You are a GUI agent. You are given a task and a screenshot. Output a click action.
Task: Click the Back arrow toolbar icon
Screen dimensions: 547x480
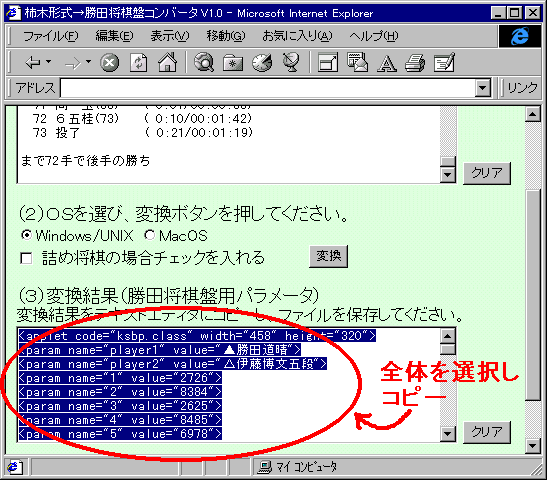(x=33, y=63)
